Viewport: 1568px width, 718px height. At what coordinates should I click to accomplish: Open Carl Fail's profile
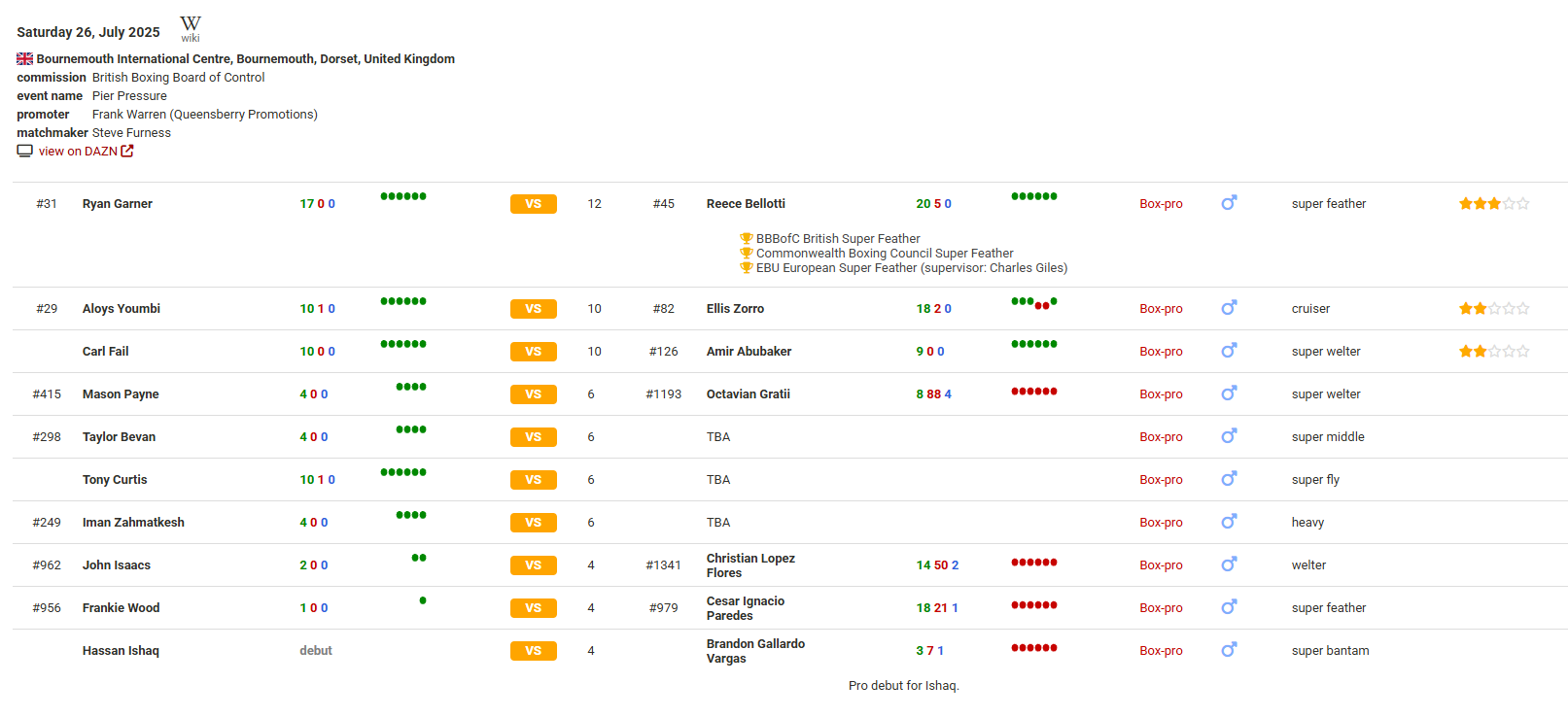pyautogui.click(x=105, y=352)
